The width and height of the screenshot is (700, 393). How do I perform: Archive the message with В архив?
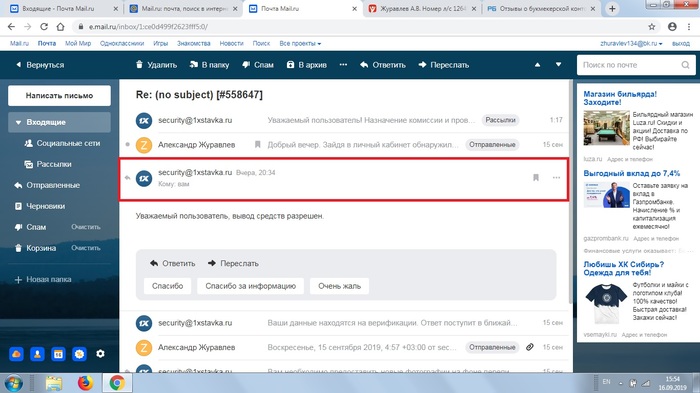pyautogui.click(x=306, y=65)
